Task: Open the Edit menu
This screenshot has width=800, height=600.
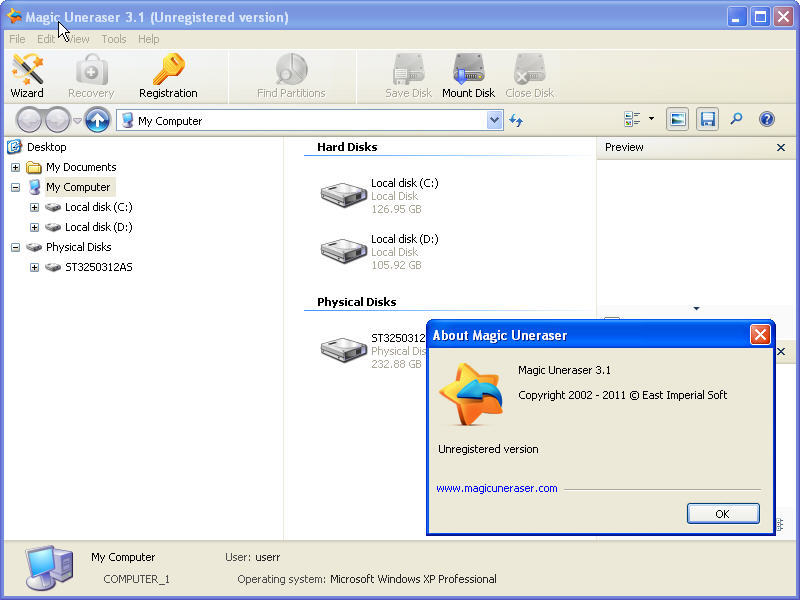Action: tap(45, 39)
